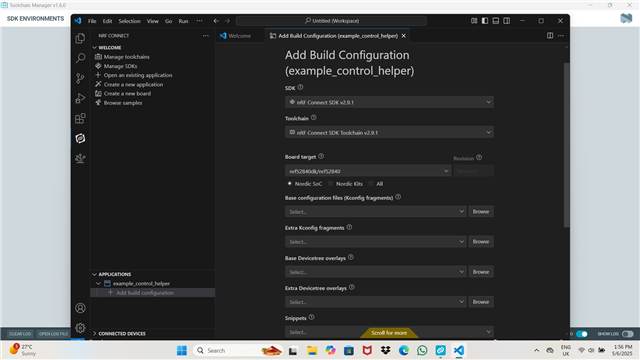Screen dimensions: 640x360
Task: Open the View menu
Action: pos(153,21)
